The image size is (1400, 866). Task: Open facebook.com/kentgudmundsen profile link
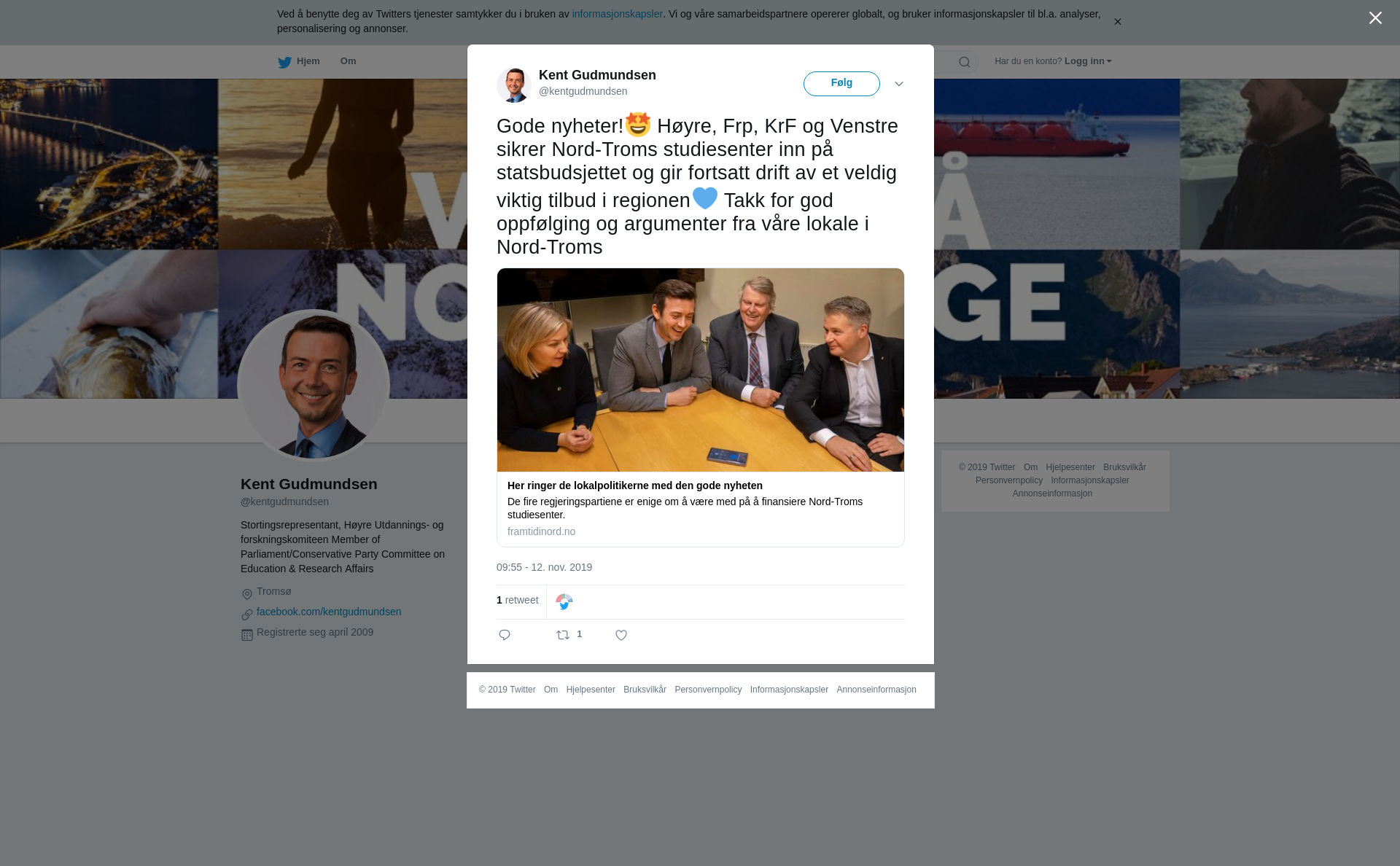pos(329,612)
